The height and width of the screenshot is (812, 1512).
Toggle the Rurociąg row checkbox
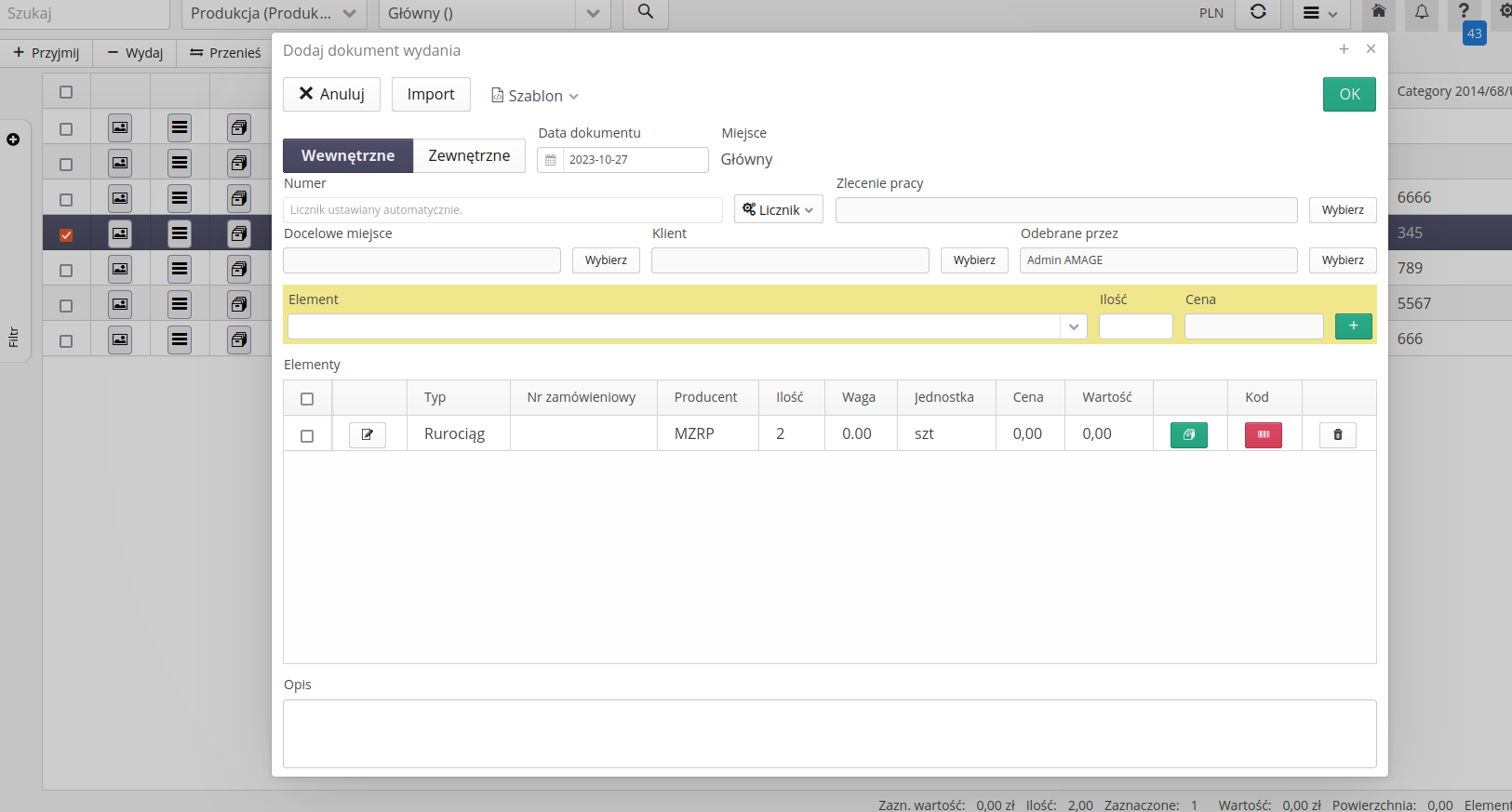click(x=307, y=435)
